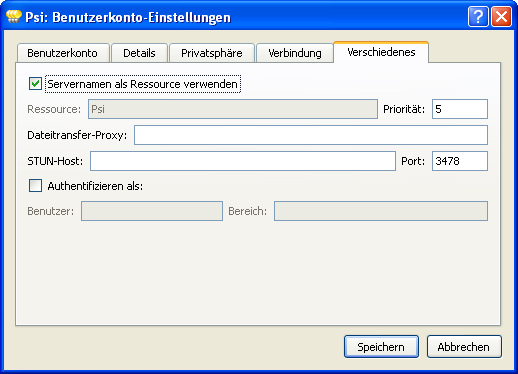Focus the Priorität input field
The width and height of the screenshot is (518, 374).
click(460, 109)
